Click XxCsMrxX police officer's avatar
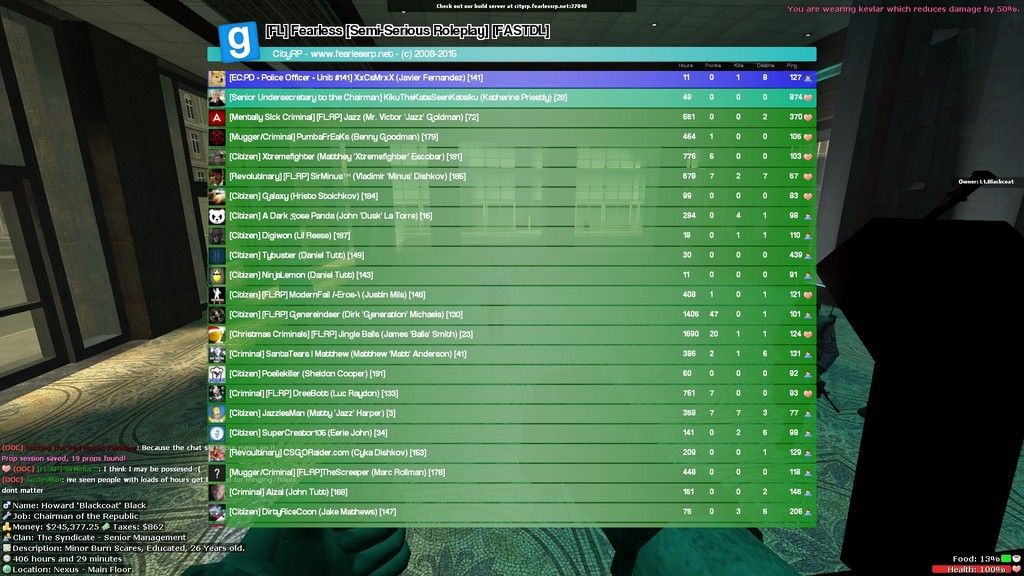Image resolution: width=1024 pixels, height=576 pixels. (x=217, y=78)
